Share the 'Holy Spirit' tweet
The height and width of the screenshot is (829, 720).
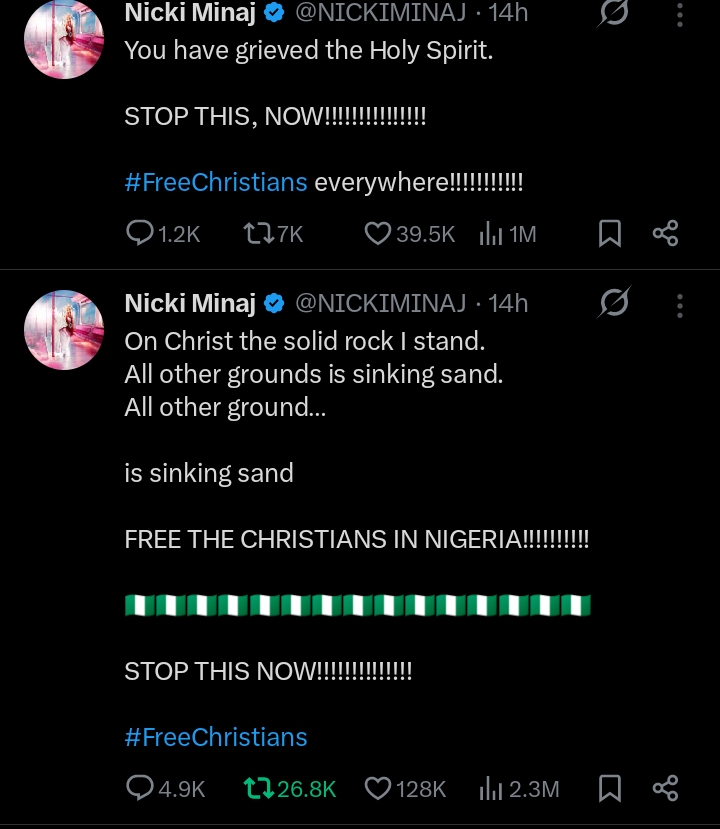(666, 234)
